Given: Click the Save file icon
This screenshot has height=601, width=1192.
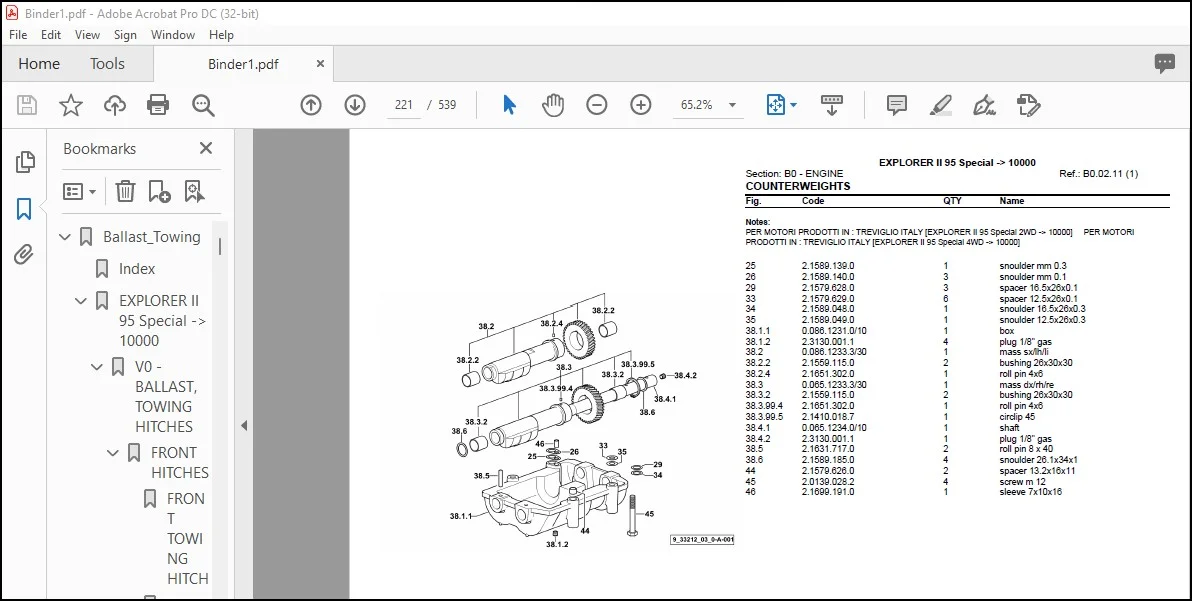Looking at the screenshot, I should coord(27,105).
